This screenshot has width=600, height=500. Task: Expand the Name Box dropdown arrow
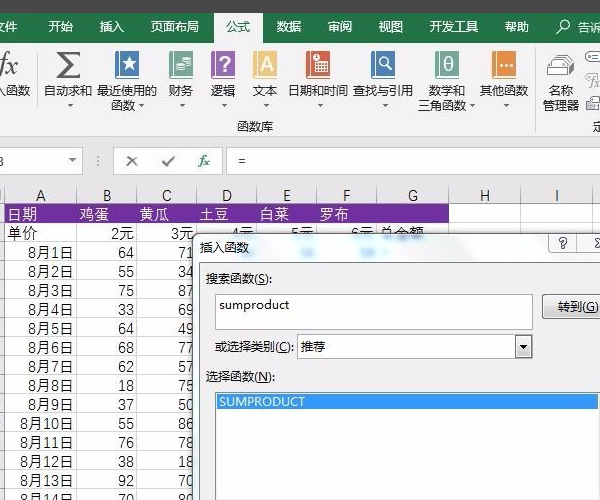pyautogui.click(x=73, y=161)
